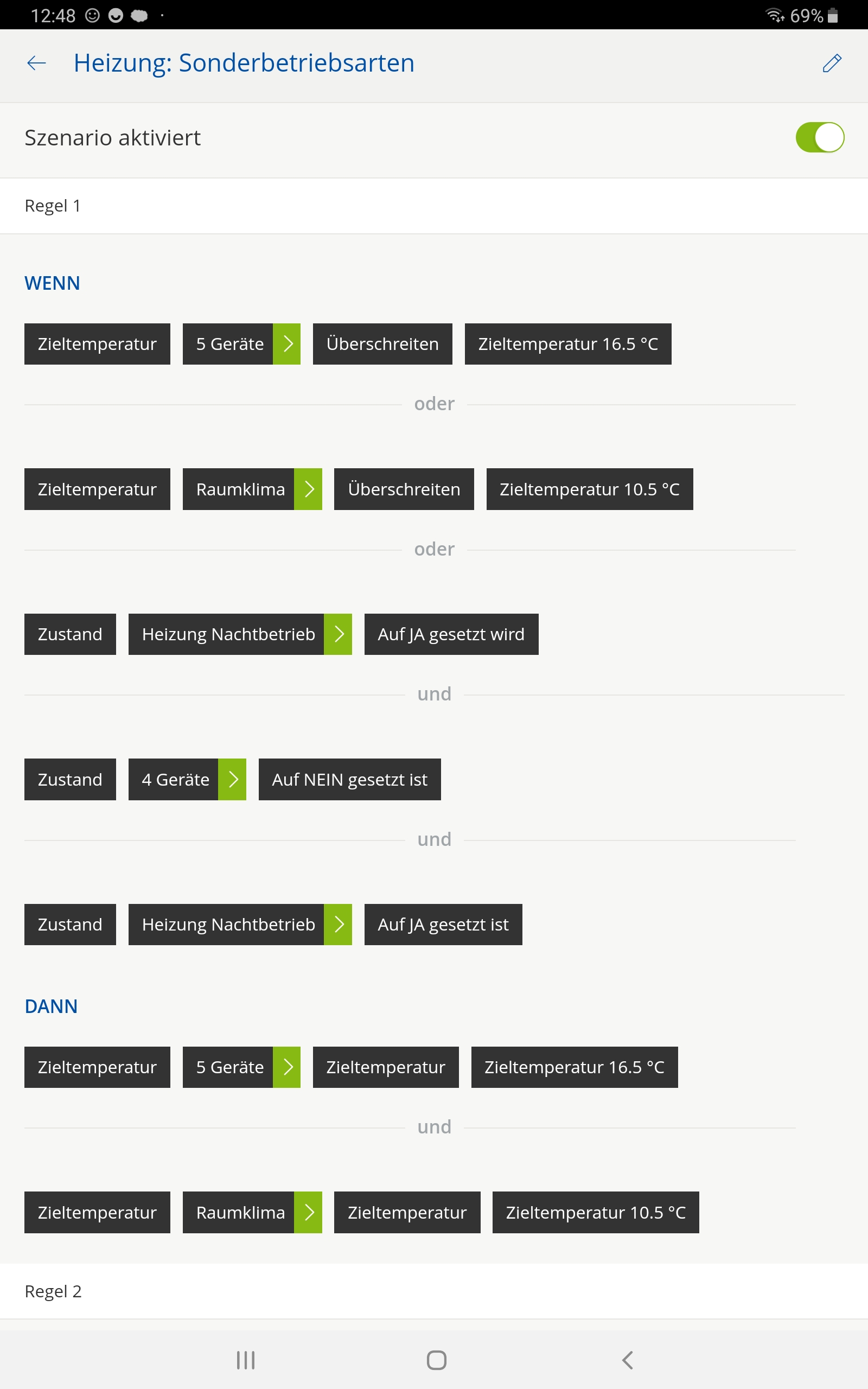Expand Heizung Nachtbetrieb 'gesetzt ist' condition
The image size is (868, 1389).
[x=338, y=925]
